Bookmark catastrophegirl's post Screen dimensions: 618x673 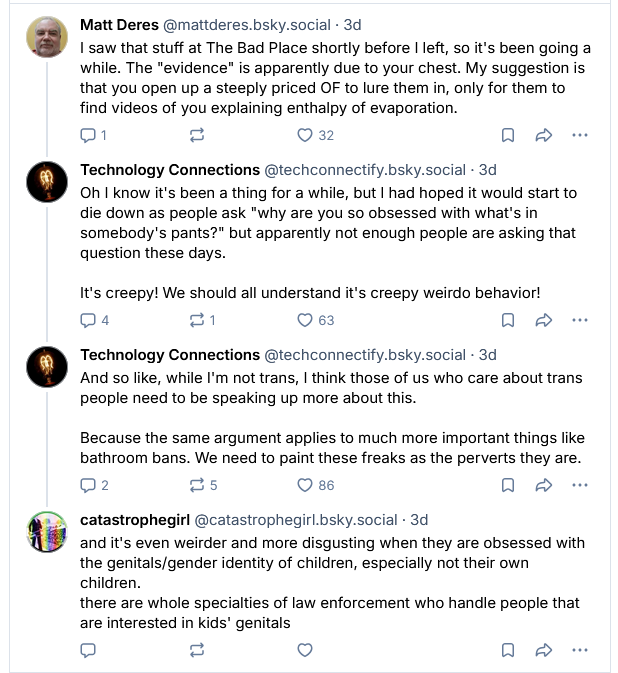(508, 650)
